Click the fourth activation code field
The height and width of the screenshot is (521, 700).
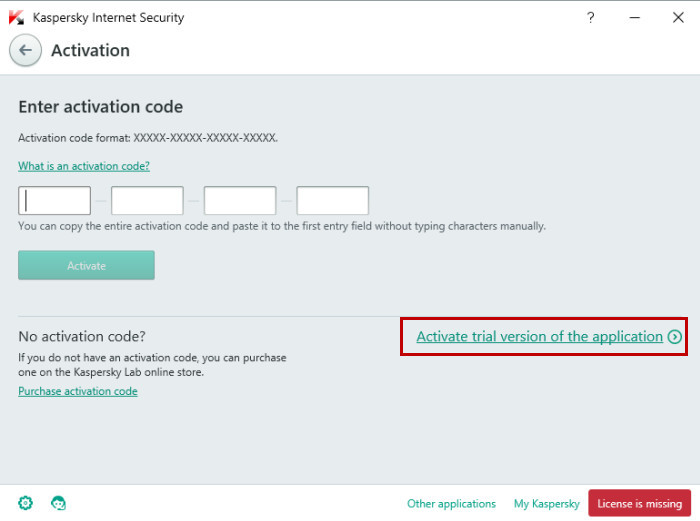click(333, 201)
